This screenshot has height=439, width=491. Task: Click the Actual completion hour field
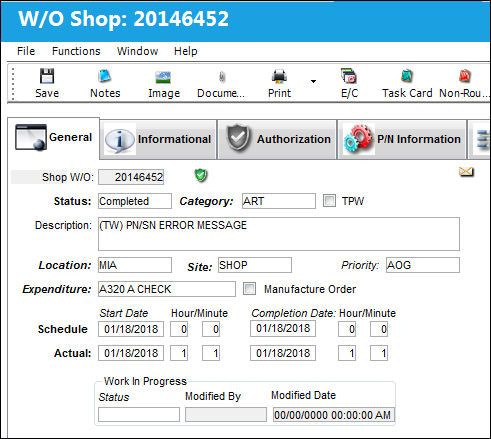point(347,353)
